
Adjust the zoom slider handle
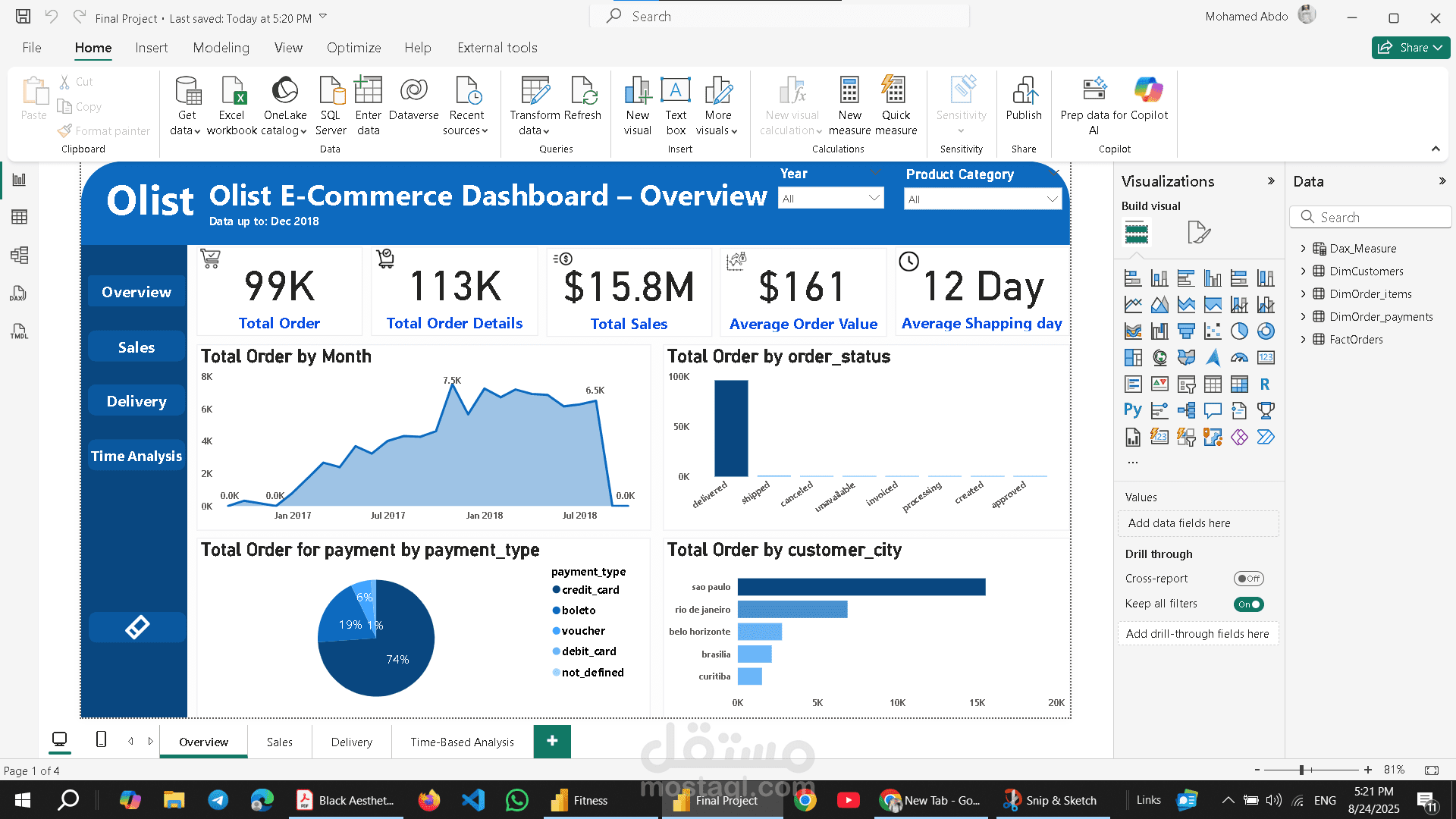point(1301,770)
